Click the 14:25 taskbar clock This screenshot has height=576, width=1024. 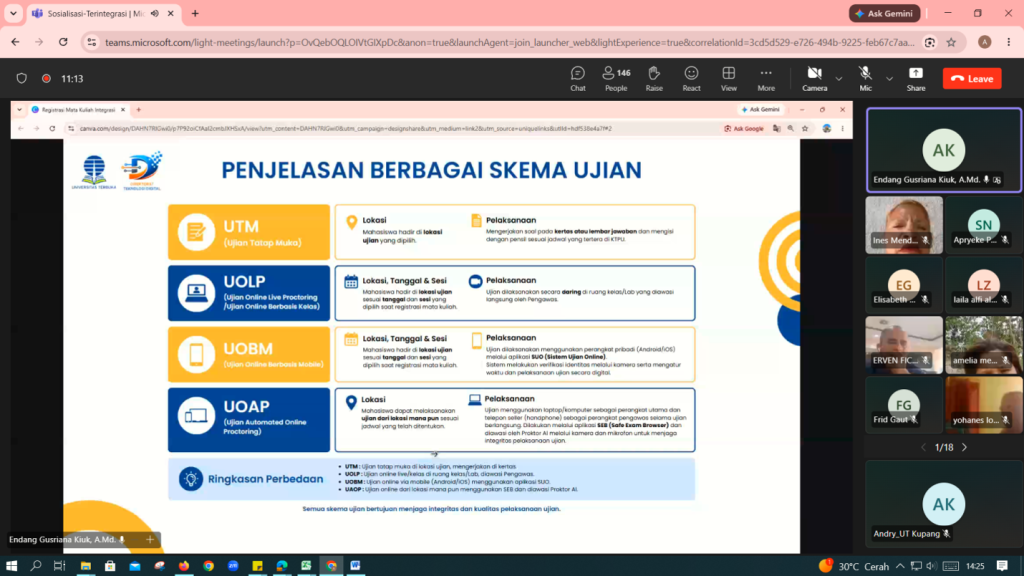(x=975, y=566)
